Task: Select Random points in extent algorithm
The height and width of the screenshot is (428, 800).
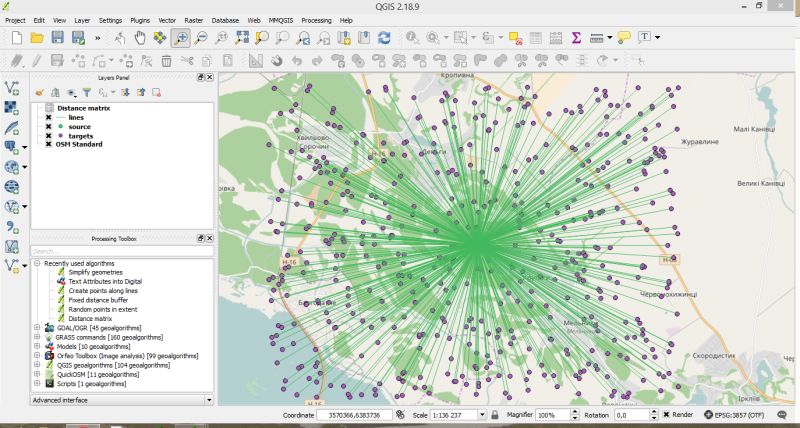Action: coord(103,309)
